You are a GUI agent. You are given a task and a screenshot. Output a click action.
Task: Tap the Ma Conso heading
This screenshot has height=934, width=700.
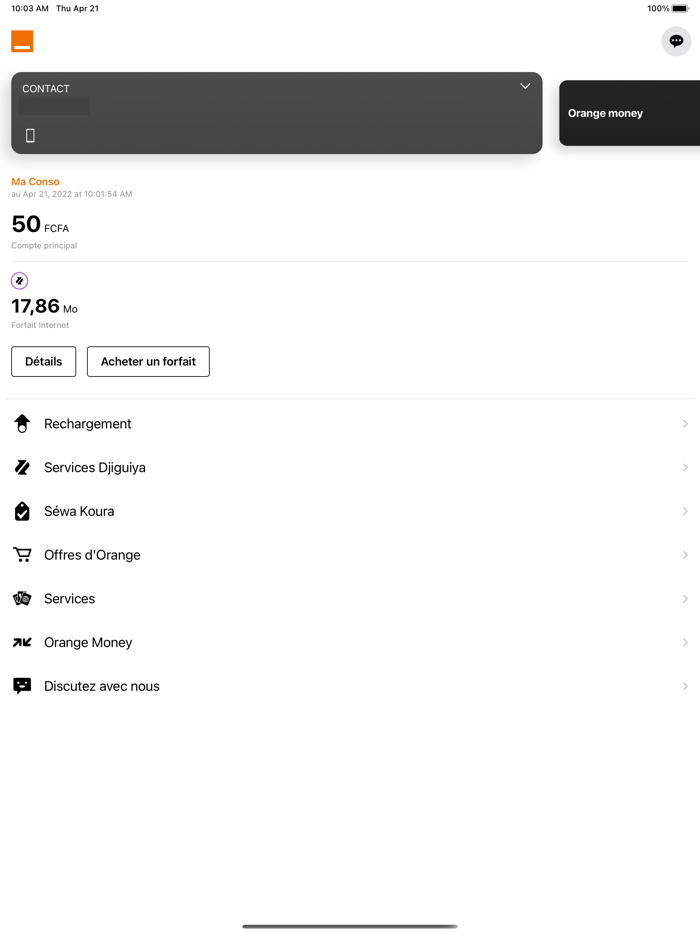click(35, 182)
